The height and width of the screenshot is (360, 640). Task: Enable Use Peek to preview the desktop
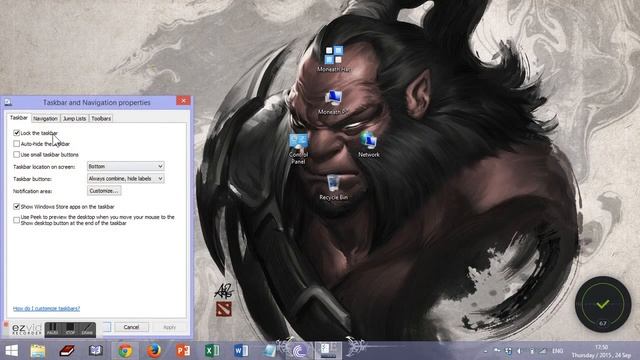[16, 220]
